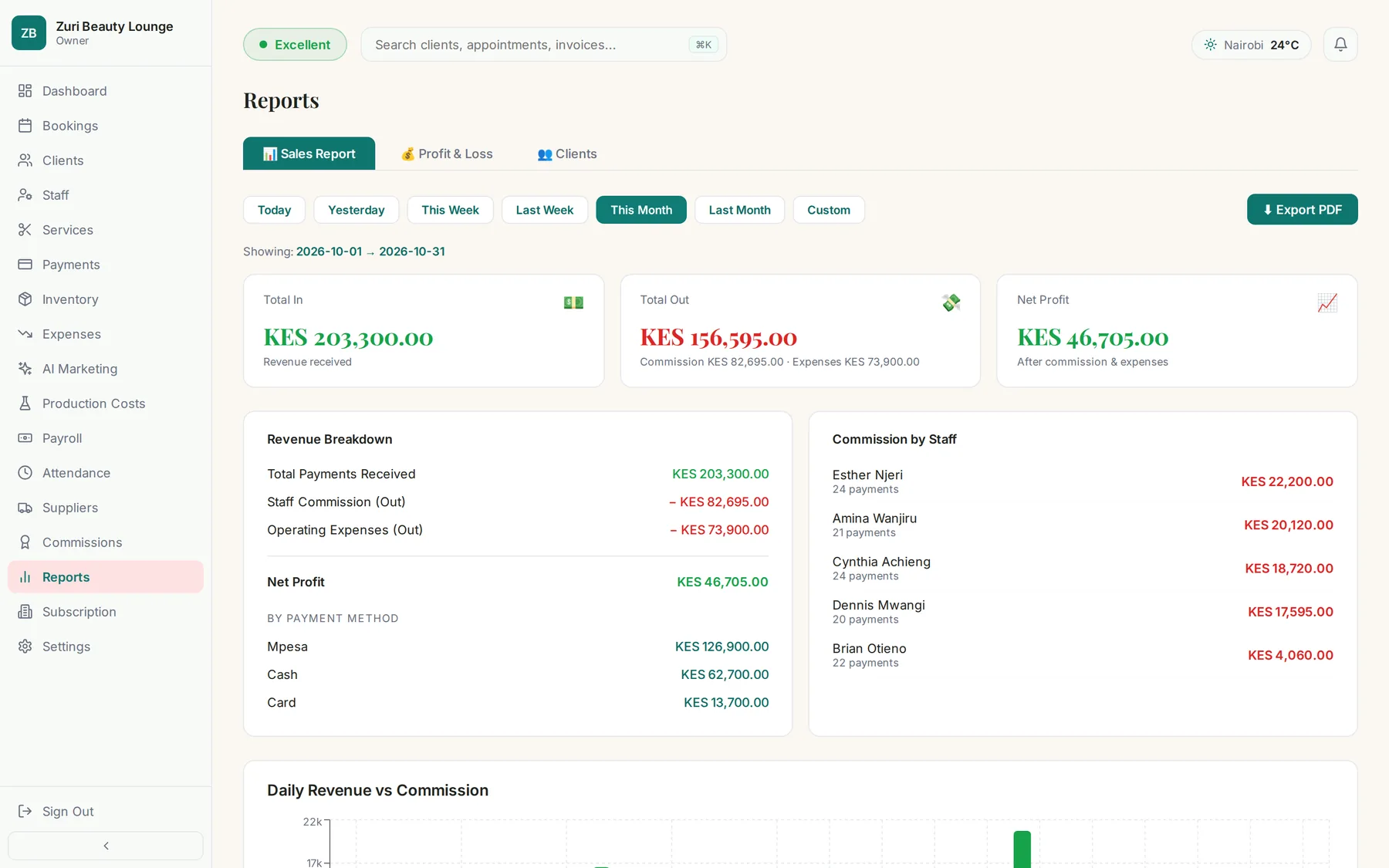Screen dimensions: 1389x868
Task: Click the Payments card icon
Action: point(25,265)
